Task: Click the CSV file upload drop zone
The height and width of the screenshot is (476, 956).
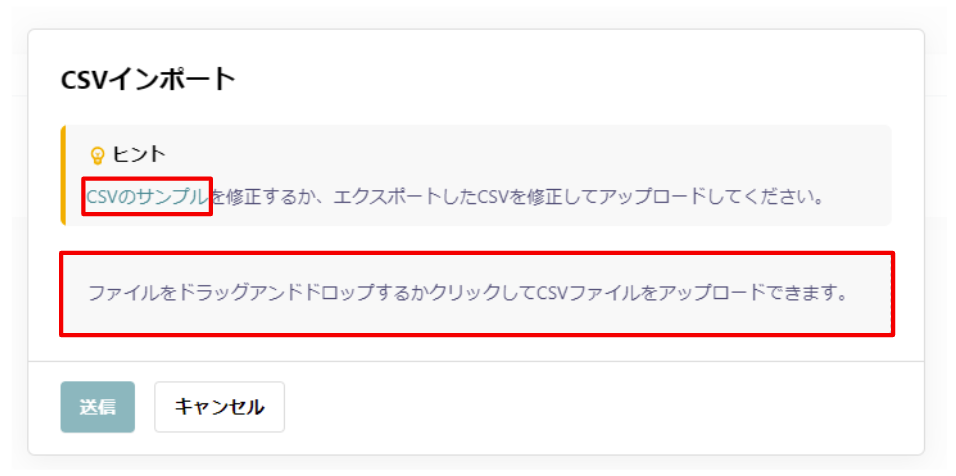Action: click(477, 294)
